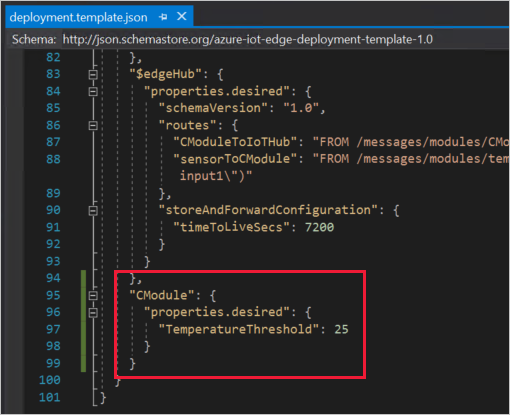Click the FROM route string on line 87
Viewport: 510px width, 415px height.
[x=411, y=142]
